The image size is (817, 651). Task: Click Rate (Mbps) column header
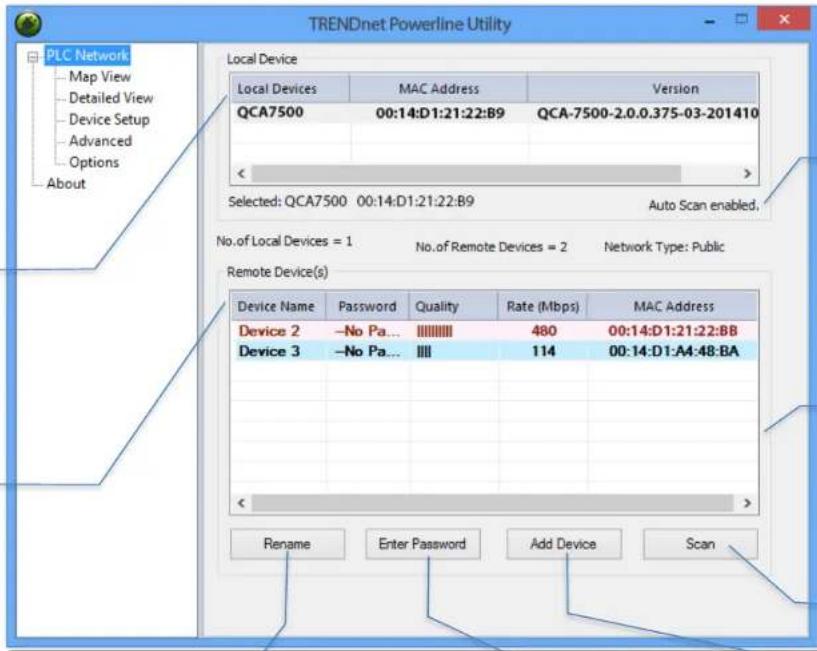542,306
